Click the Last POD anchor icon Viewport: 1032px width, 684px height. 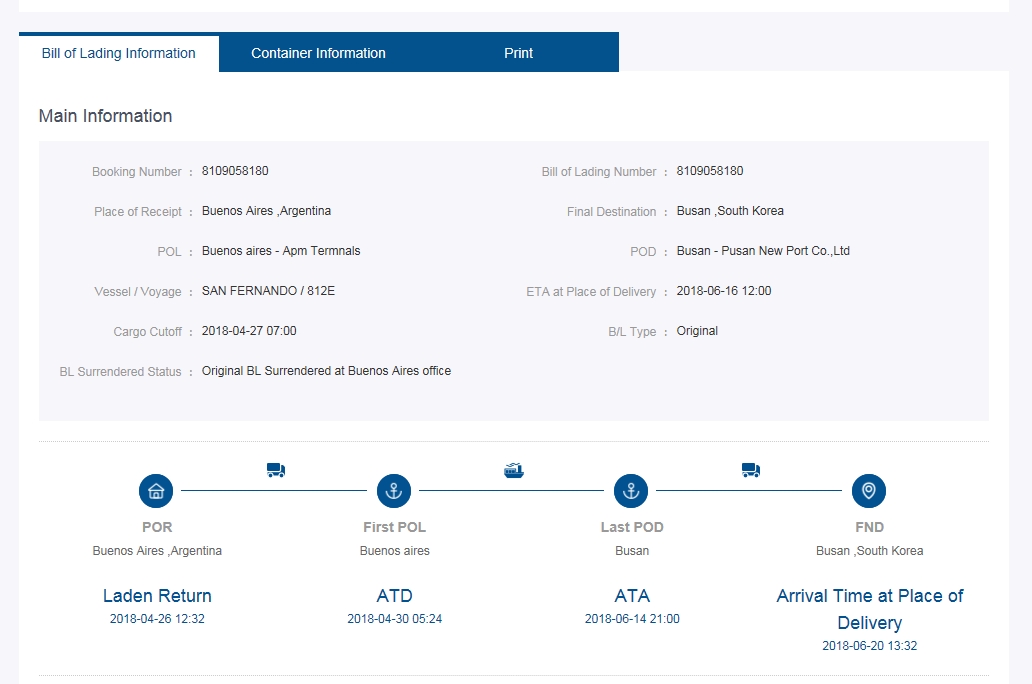coord(631,491)
